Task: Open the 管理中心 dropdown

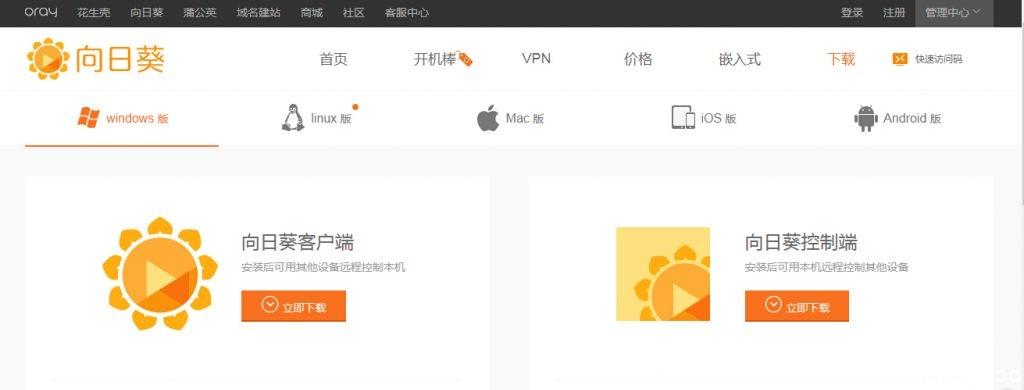Action: point(953,13)
